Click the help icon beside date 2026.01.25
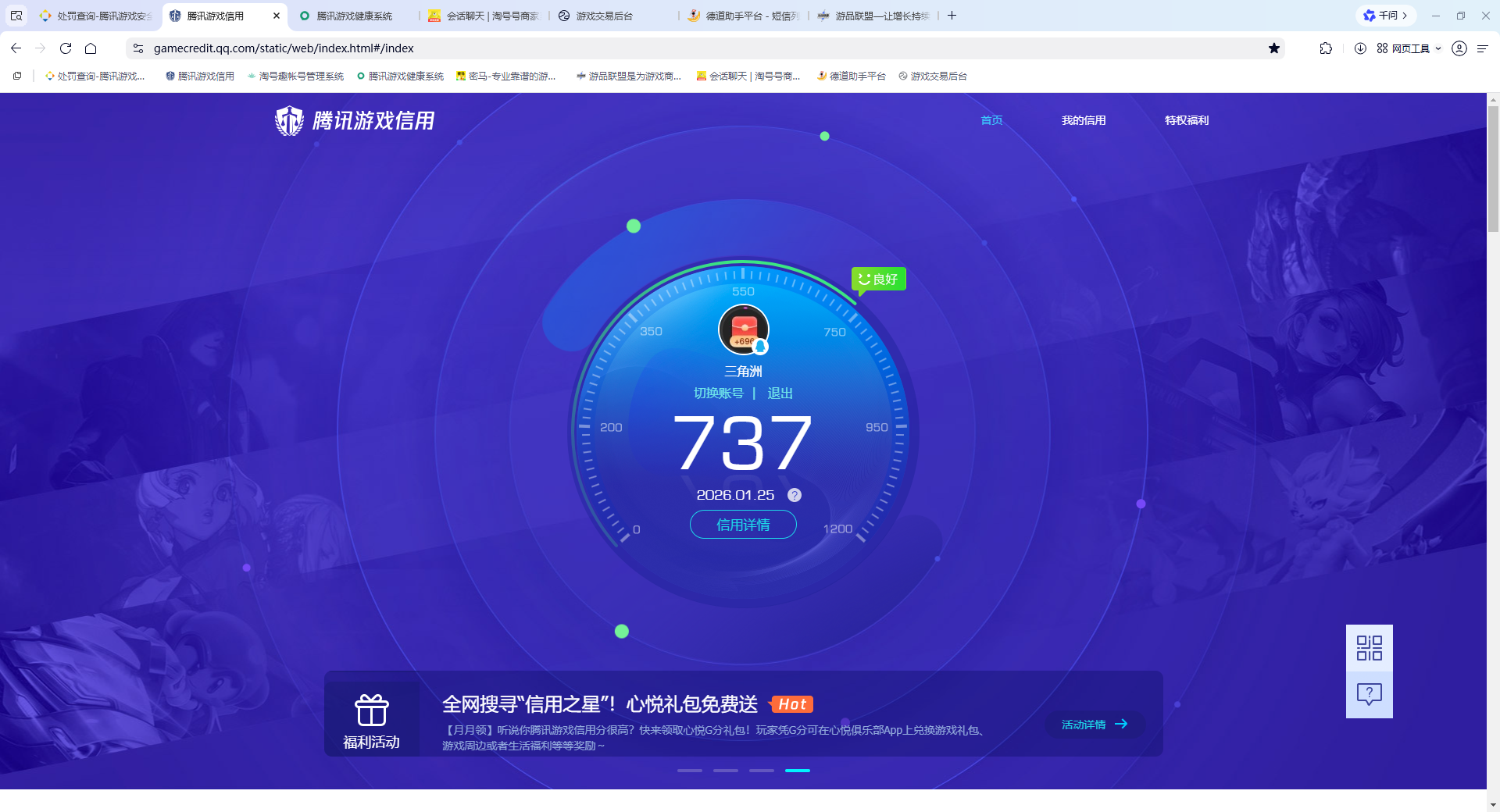The image size is (1500, 812). 795,494
